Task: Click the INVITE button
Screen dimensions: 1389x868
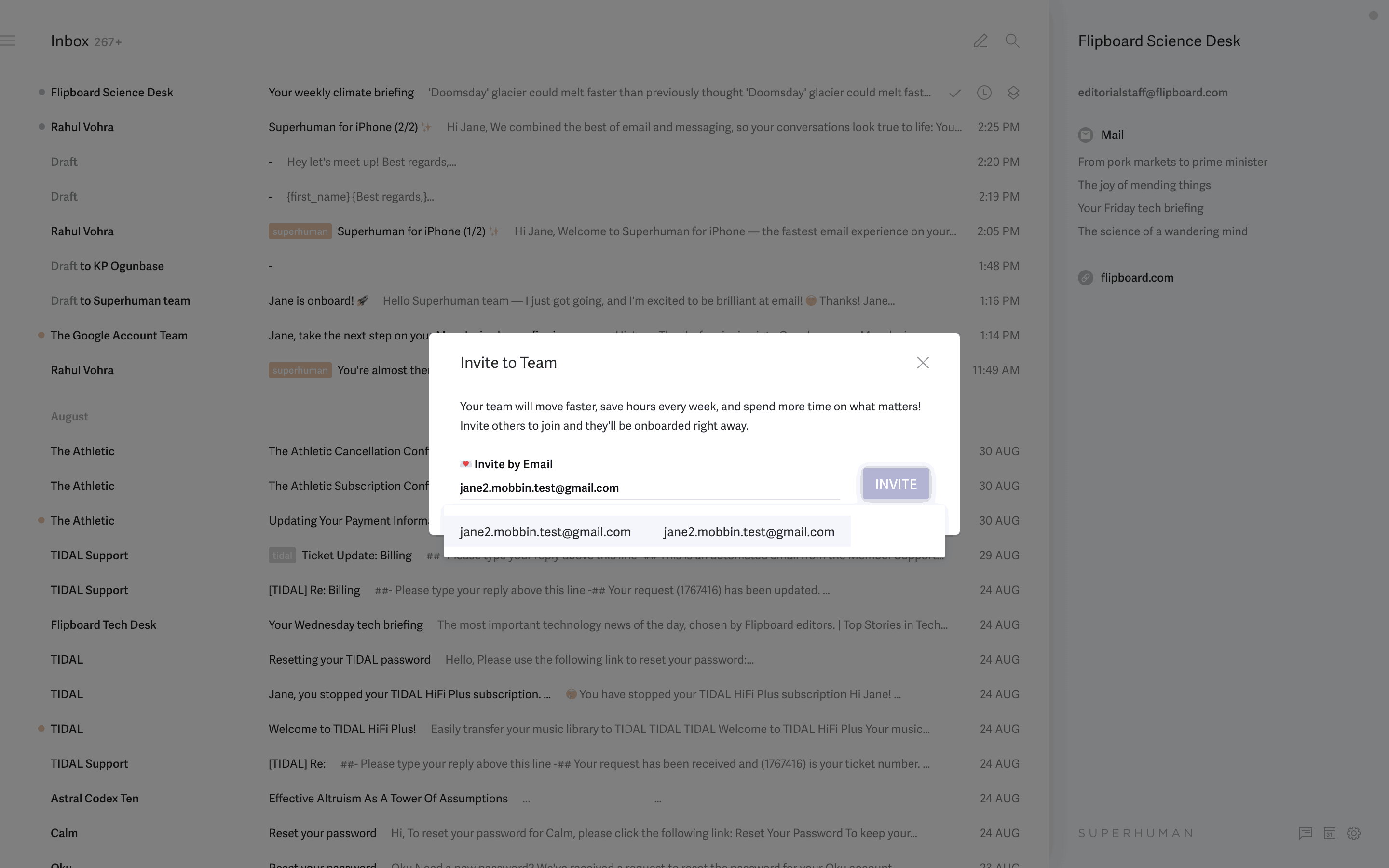Action: point(896,484)
